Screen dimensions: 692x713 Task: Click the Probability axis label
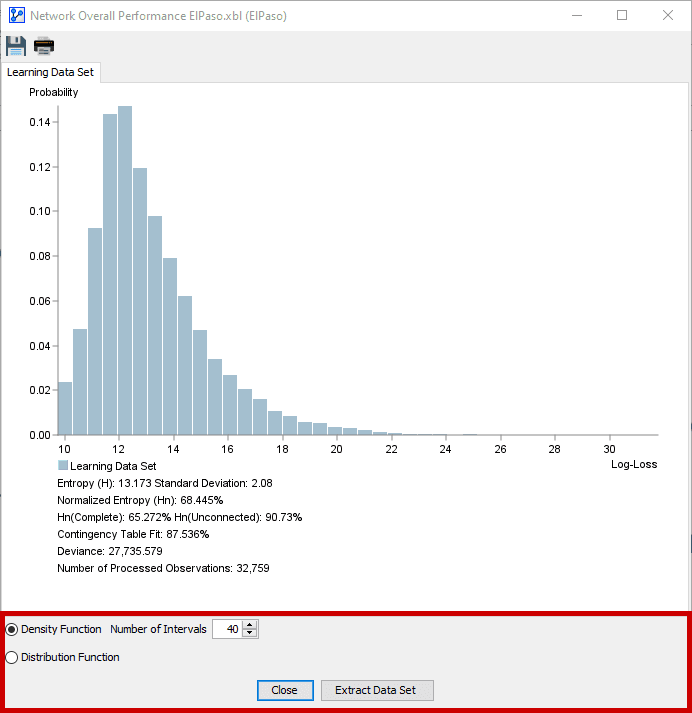[x=54, y=92]
